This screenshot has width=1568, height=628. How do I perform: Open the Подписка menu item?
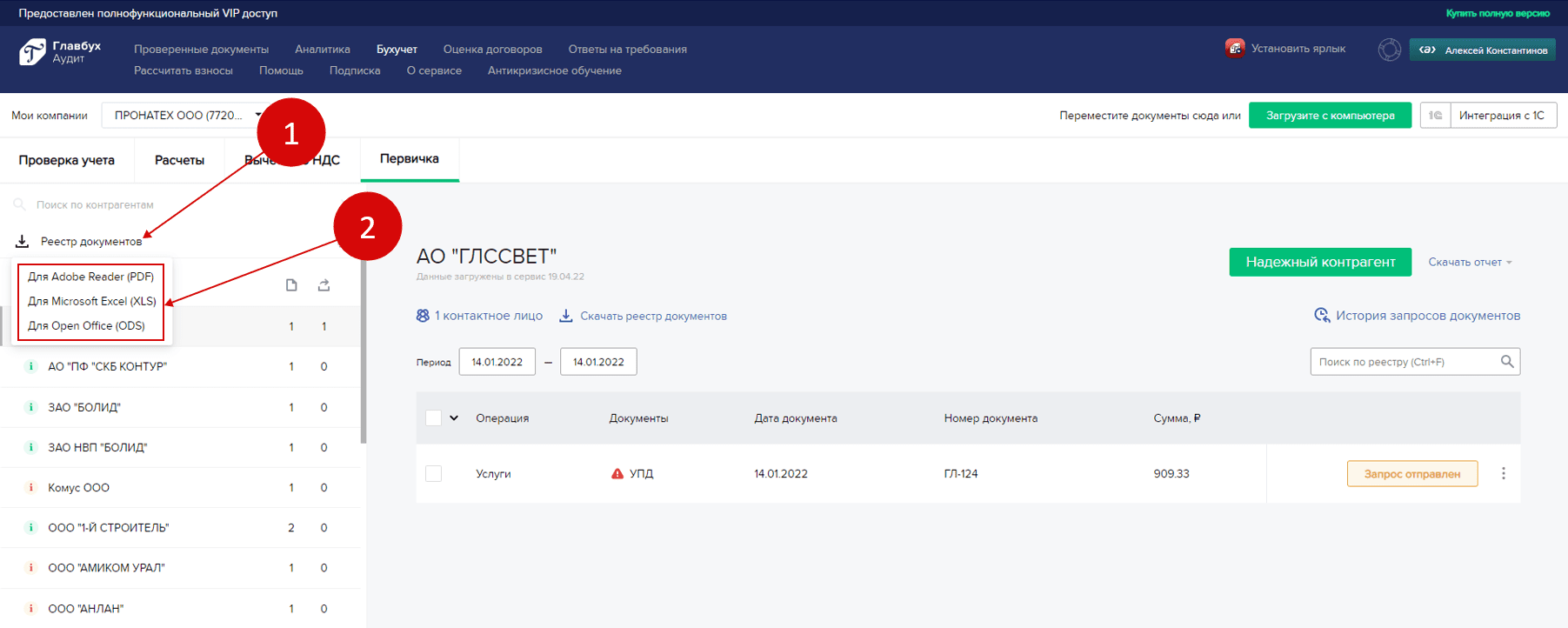click(x=355, y=70)
